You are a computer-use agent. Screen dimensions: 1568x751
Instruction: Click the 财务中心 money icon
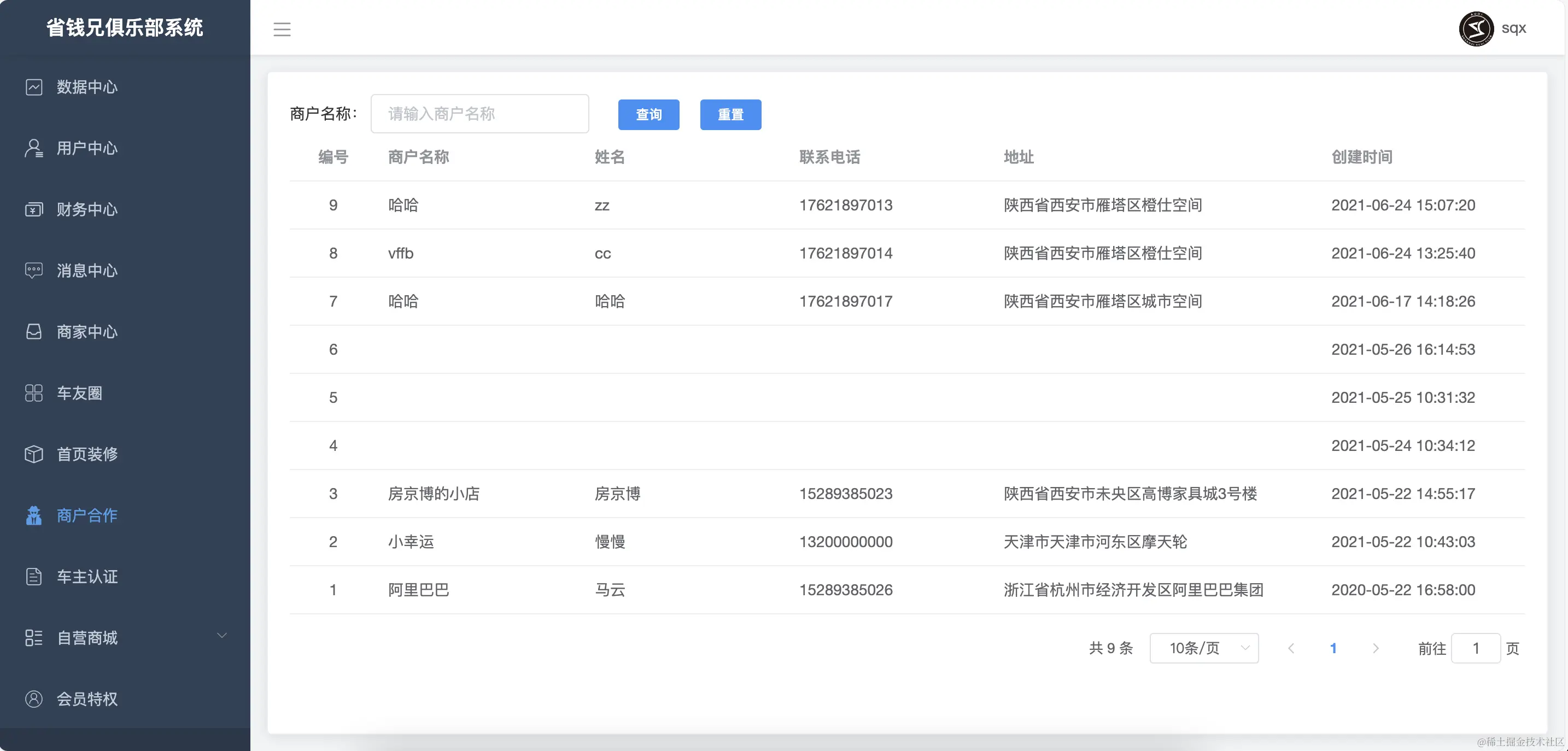coord(34,209)
